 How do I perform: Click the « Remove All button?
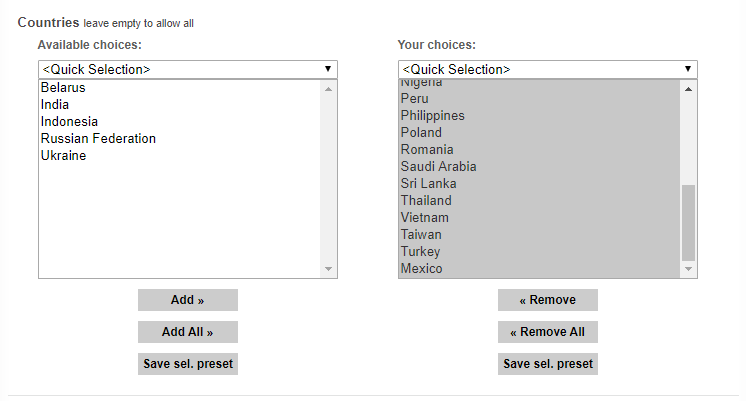pyautogui.click(x=547, y=332)
